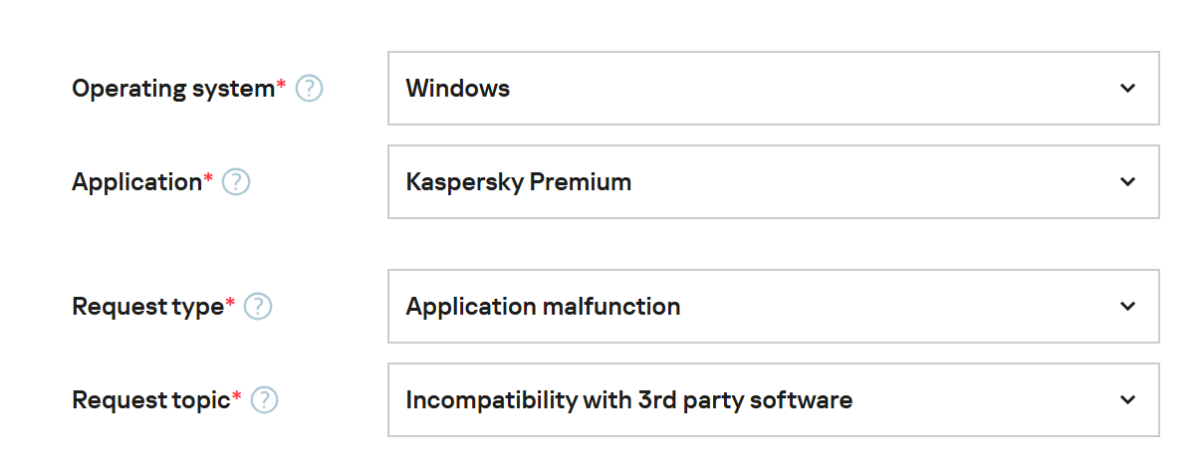Show help for the Request topic field

pyautogui.click(x=264, y=401)
